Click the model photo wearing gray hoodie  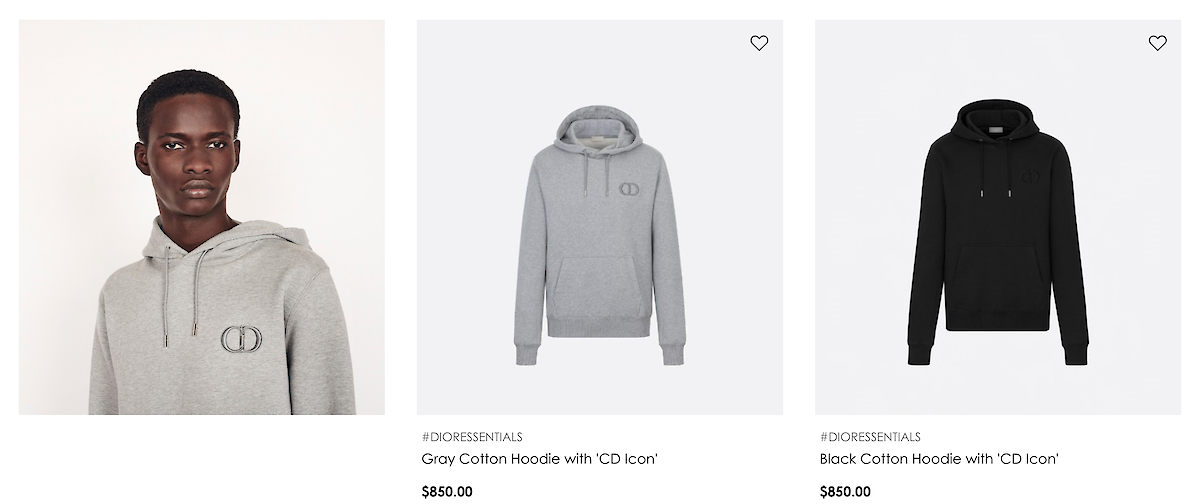pos(202,217)
